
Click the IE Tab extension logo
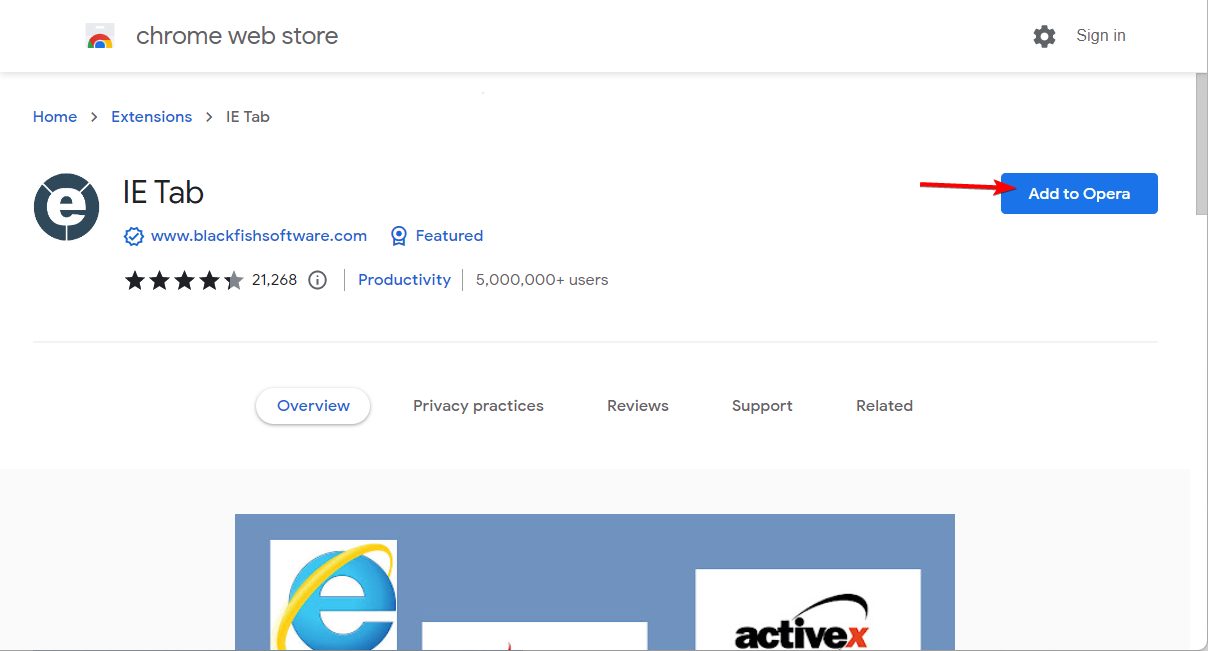[67, 207]
